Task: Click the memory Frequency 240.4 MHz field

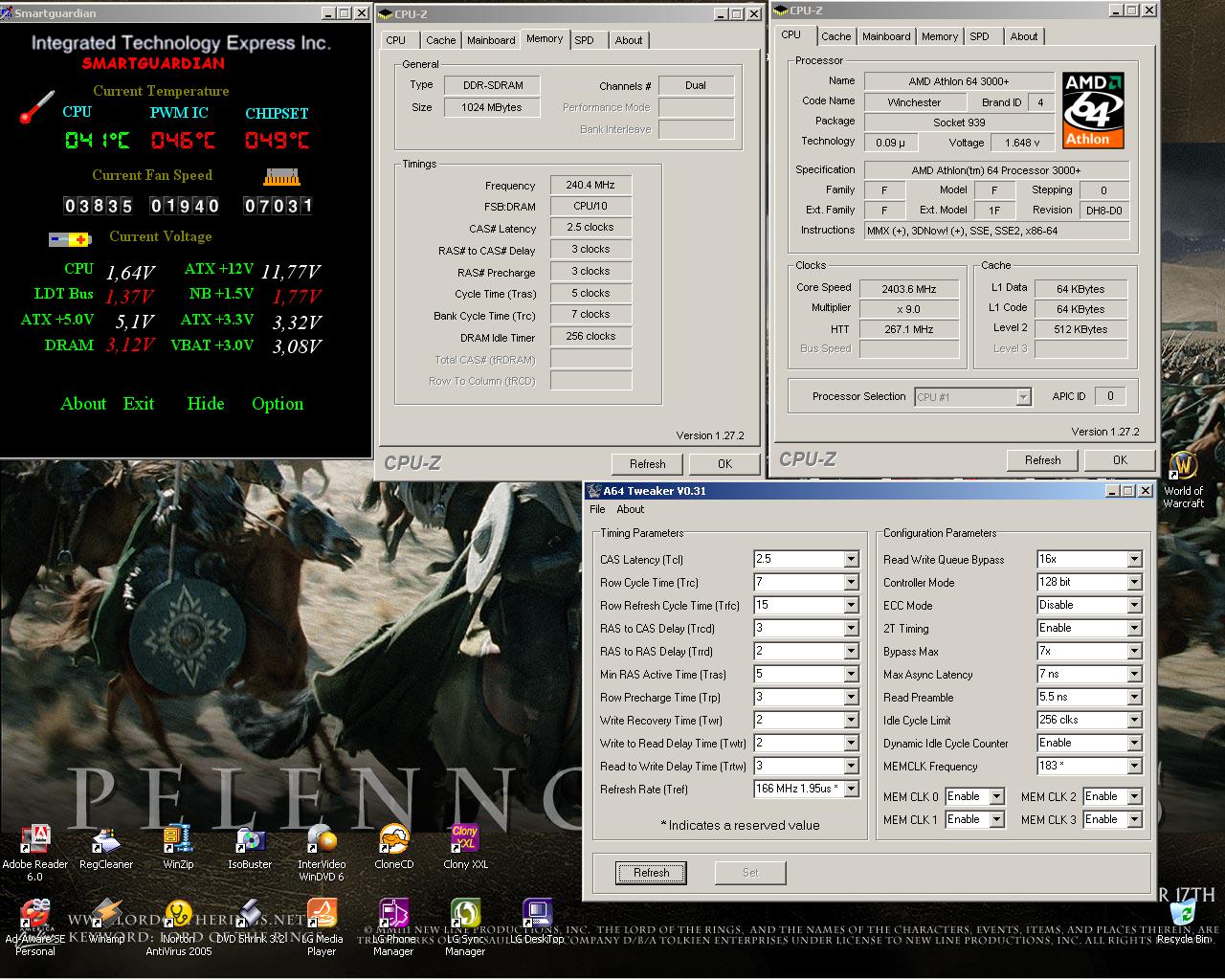Action: [590, 185]
